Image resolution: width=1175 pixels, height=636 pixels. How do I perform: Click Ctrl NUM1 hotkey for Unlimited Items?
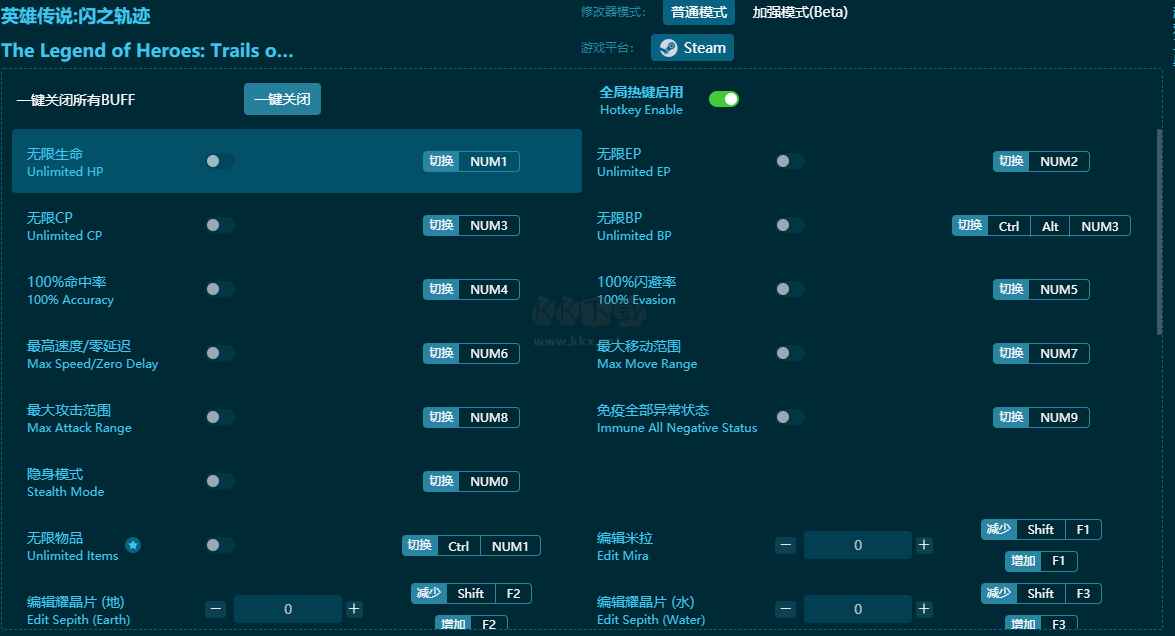pyautogui.click(x=471, y=546)
